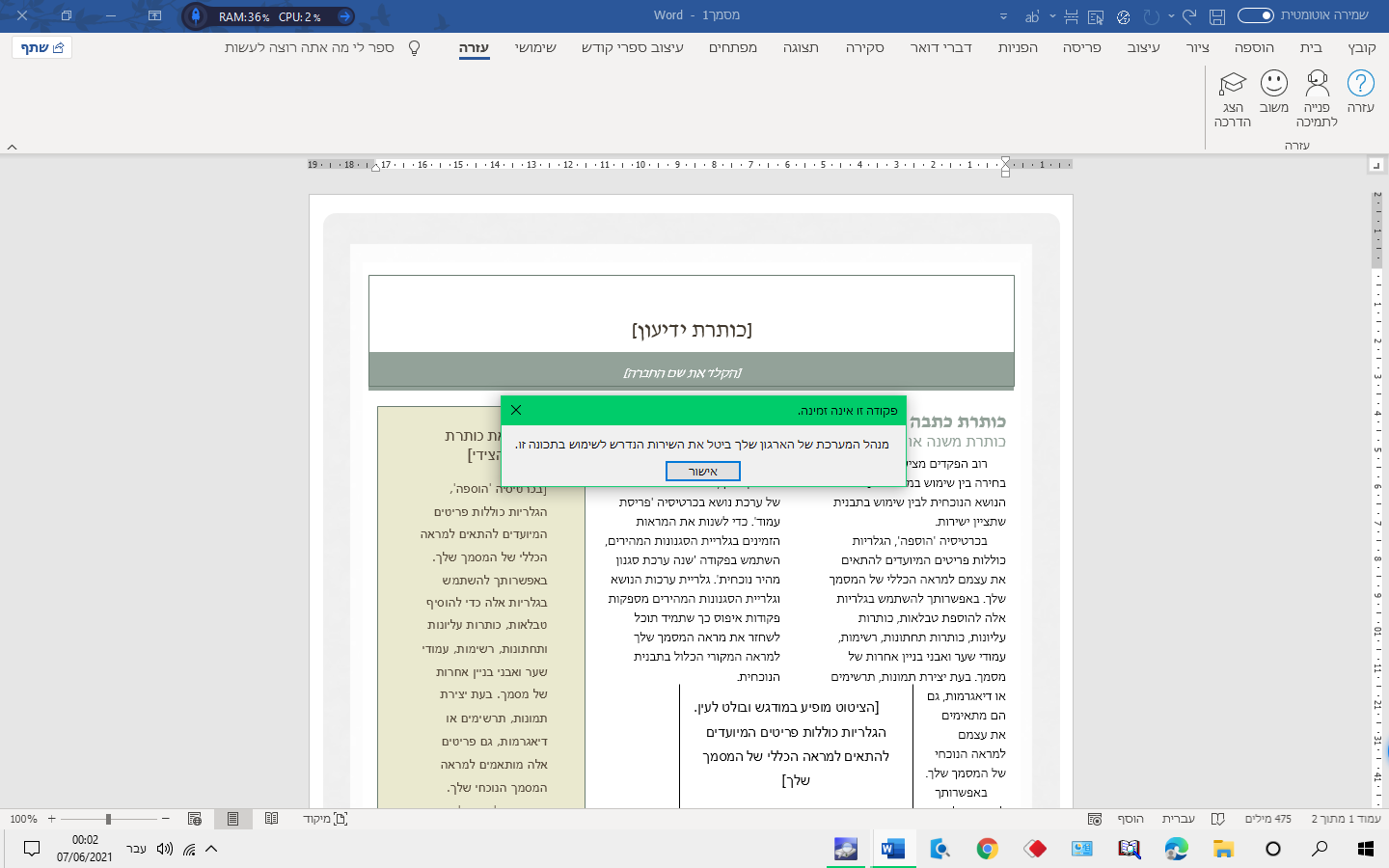Open Google Chrome from the taskbar
Image resolution: width=1389 pixels, height=868 pixels.
pos(987,849)
